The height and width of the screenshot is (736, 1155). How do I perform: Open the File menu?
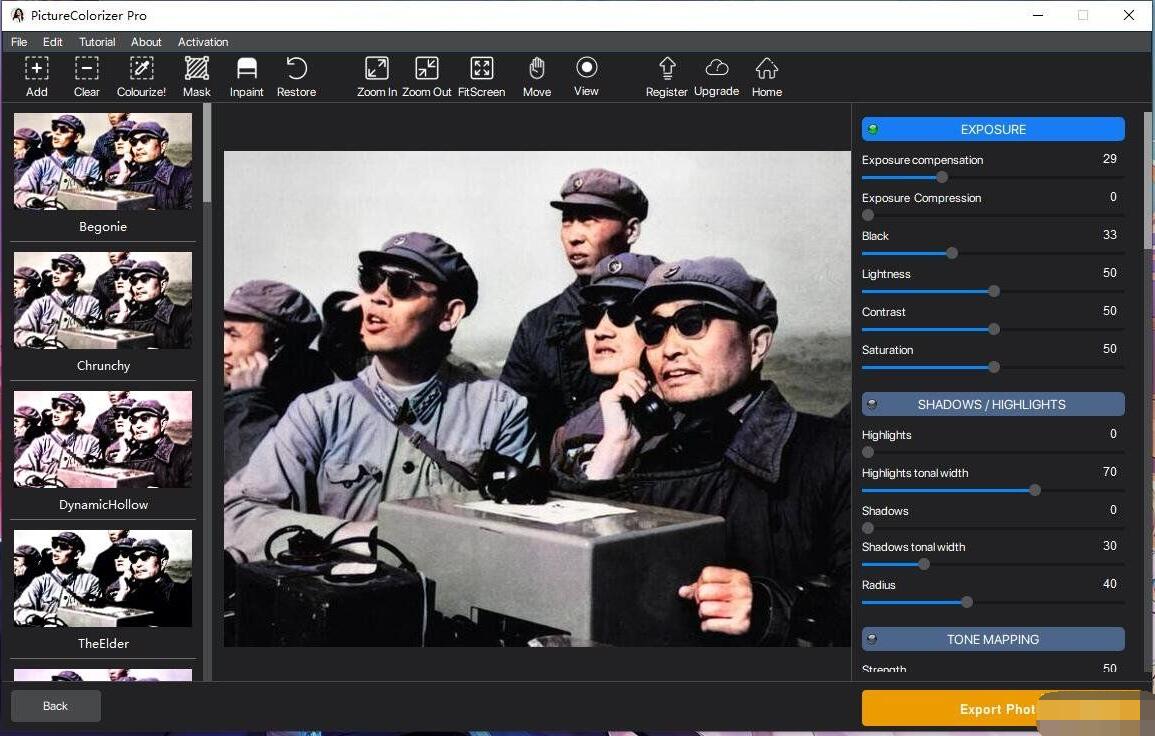[19, 42]
